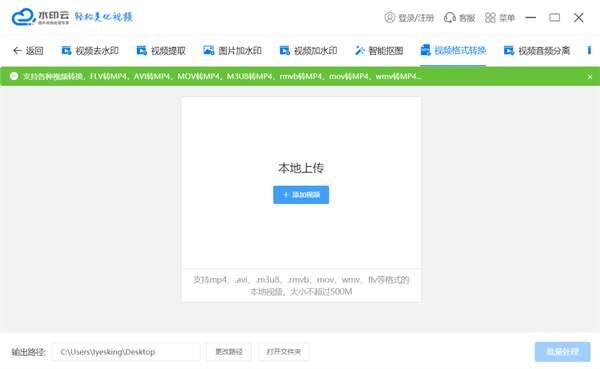The height and width of the screenshot is (369, 600).
Task: Click the user avatar icon
Action: click(x=390, y=18)
